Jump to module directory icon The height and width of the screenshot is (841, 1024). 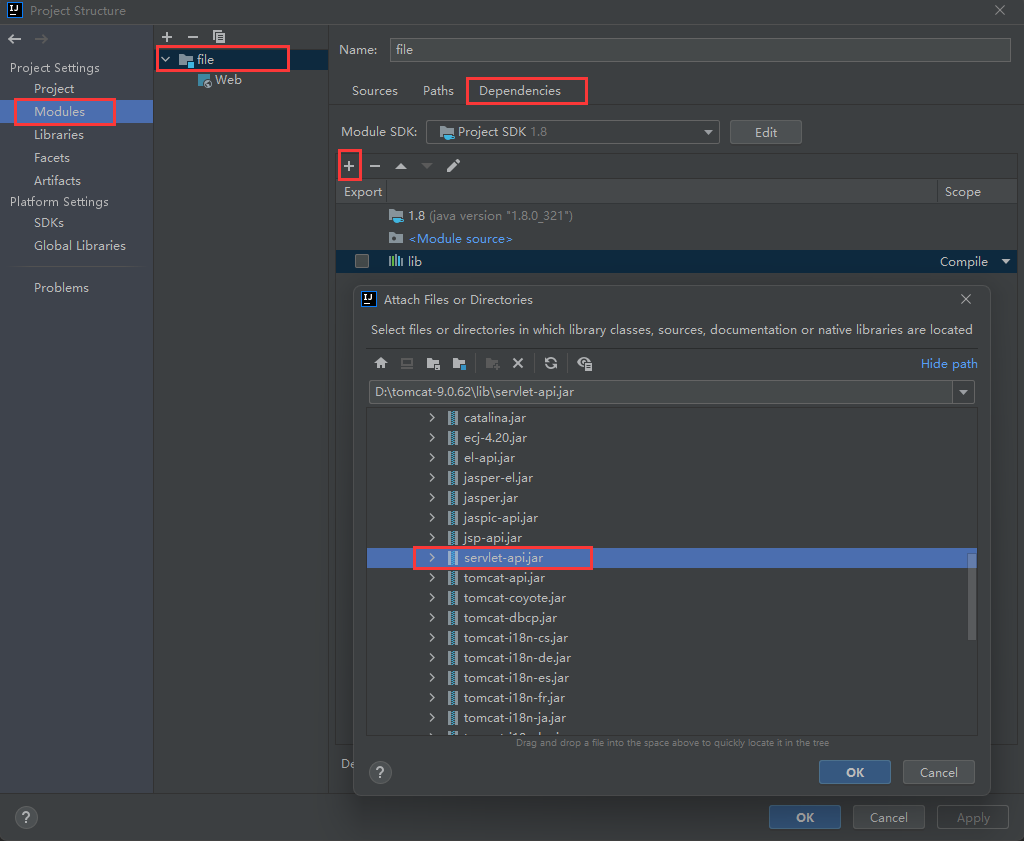(x=459, y=363)
